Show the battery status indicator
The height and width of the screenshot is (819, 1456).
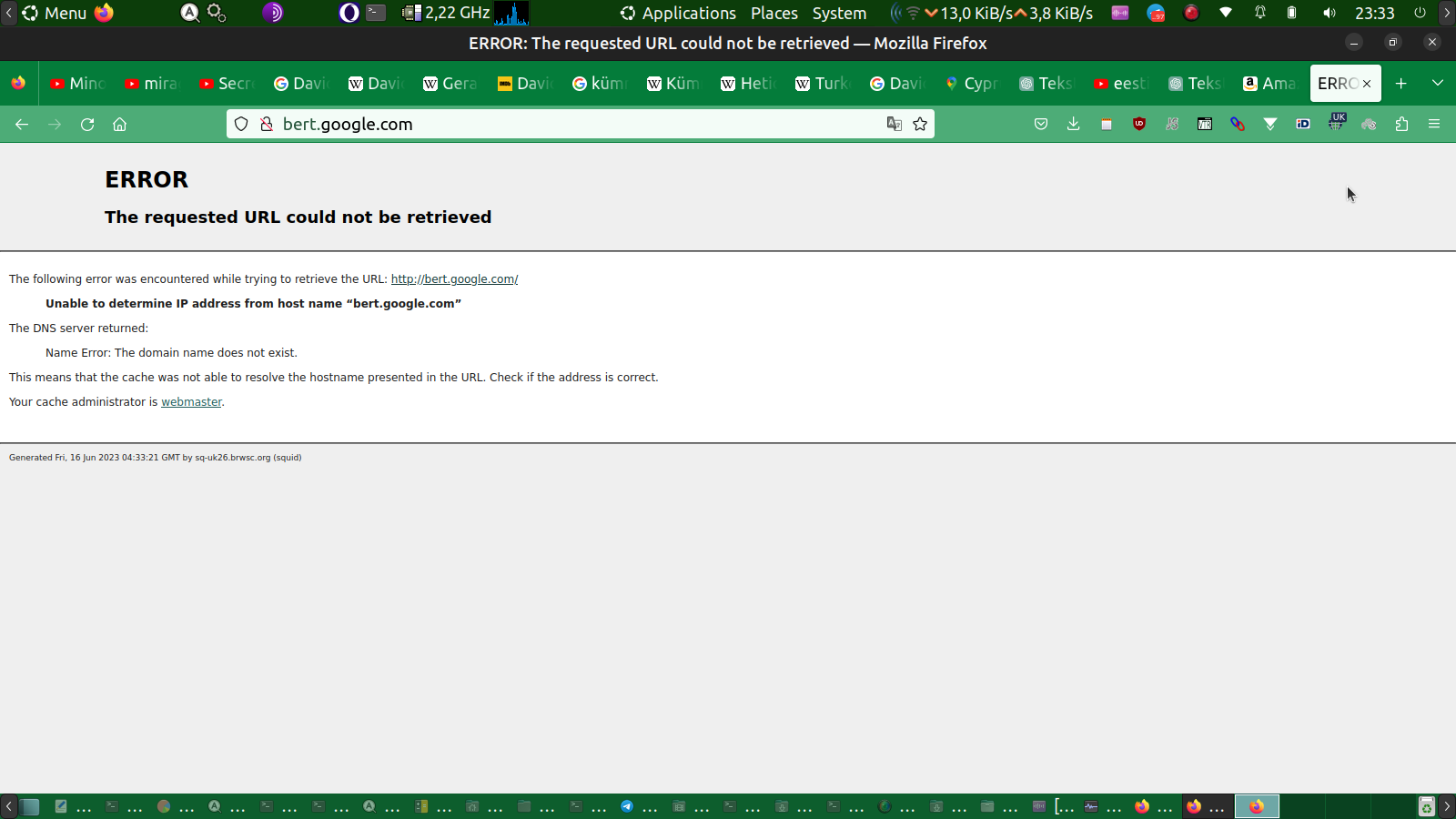pos(1292,14)
